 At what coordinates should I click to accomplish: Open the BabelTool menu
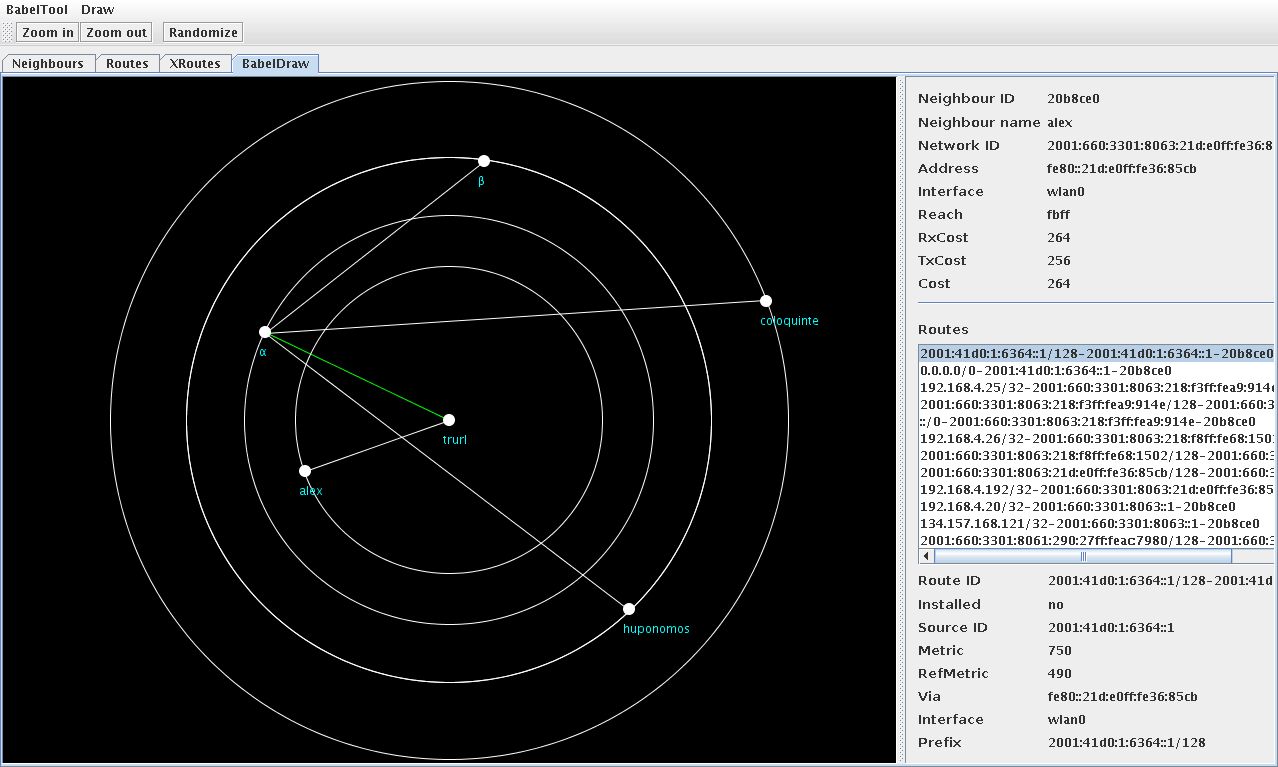(37, 10)
